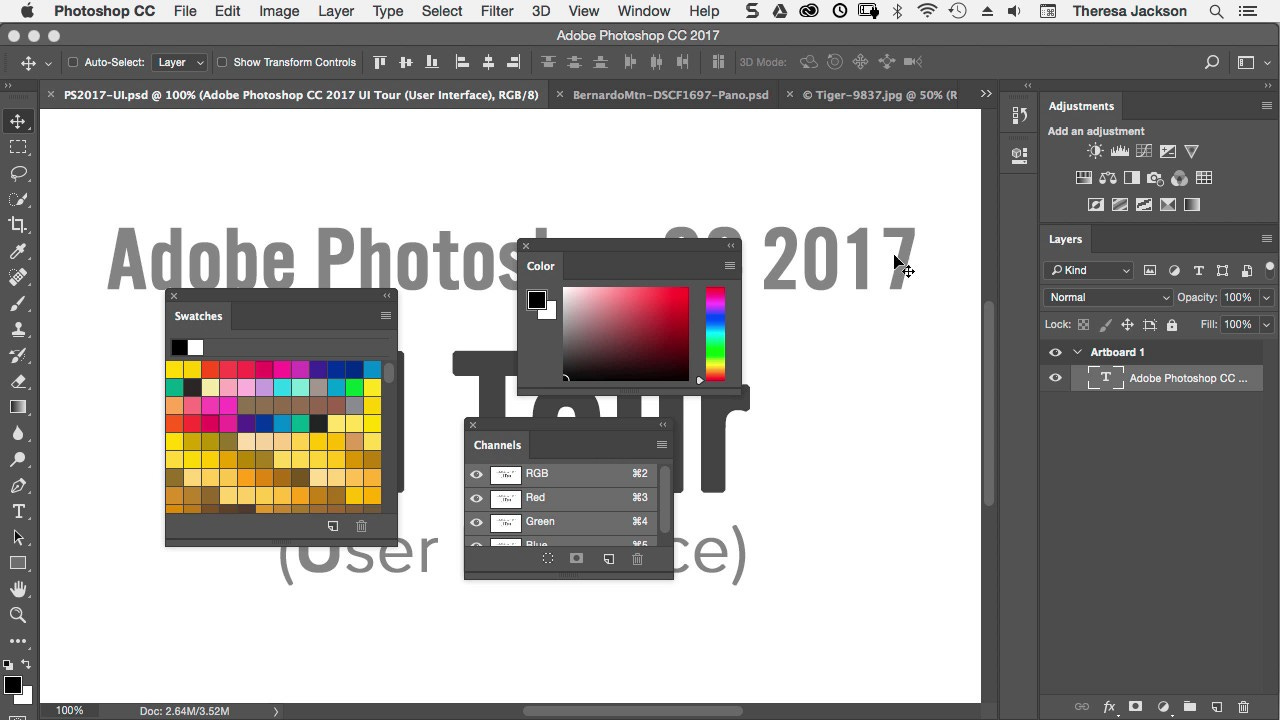This screenshot has width=1280, height=720.
Task: Open the Normal blend mode dropdown
Action: 1108,297
